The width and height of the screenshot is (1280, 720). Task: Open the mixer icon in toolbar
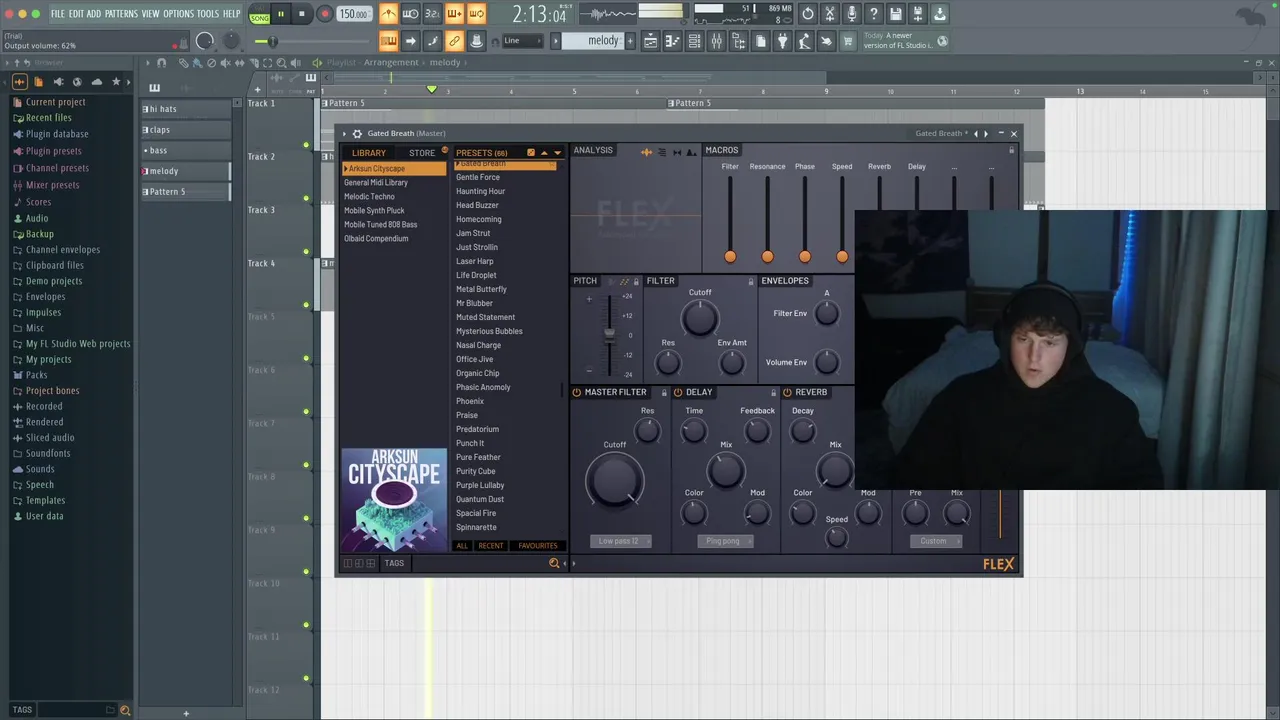pyautogui.click(x=717, y=41)
